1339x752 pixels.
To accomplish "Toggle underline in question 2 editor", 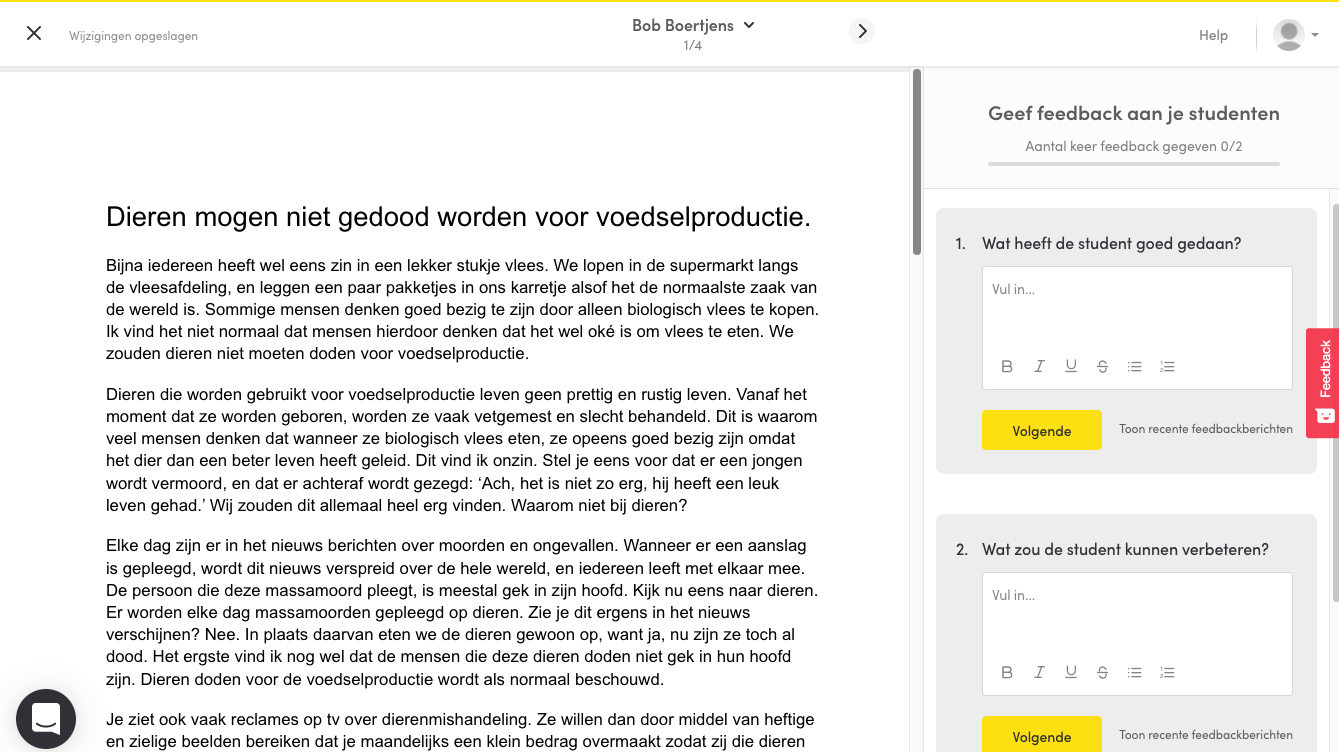I will (1071, 673).
